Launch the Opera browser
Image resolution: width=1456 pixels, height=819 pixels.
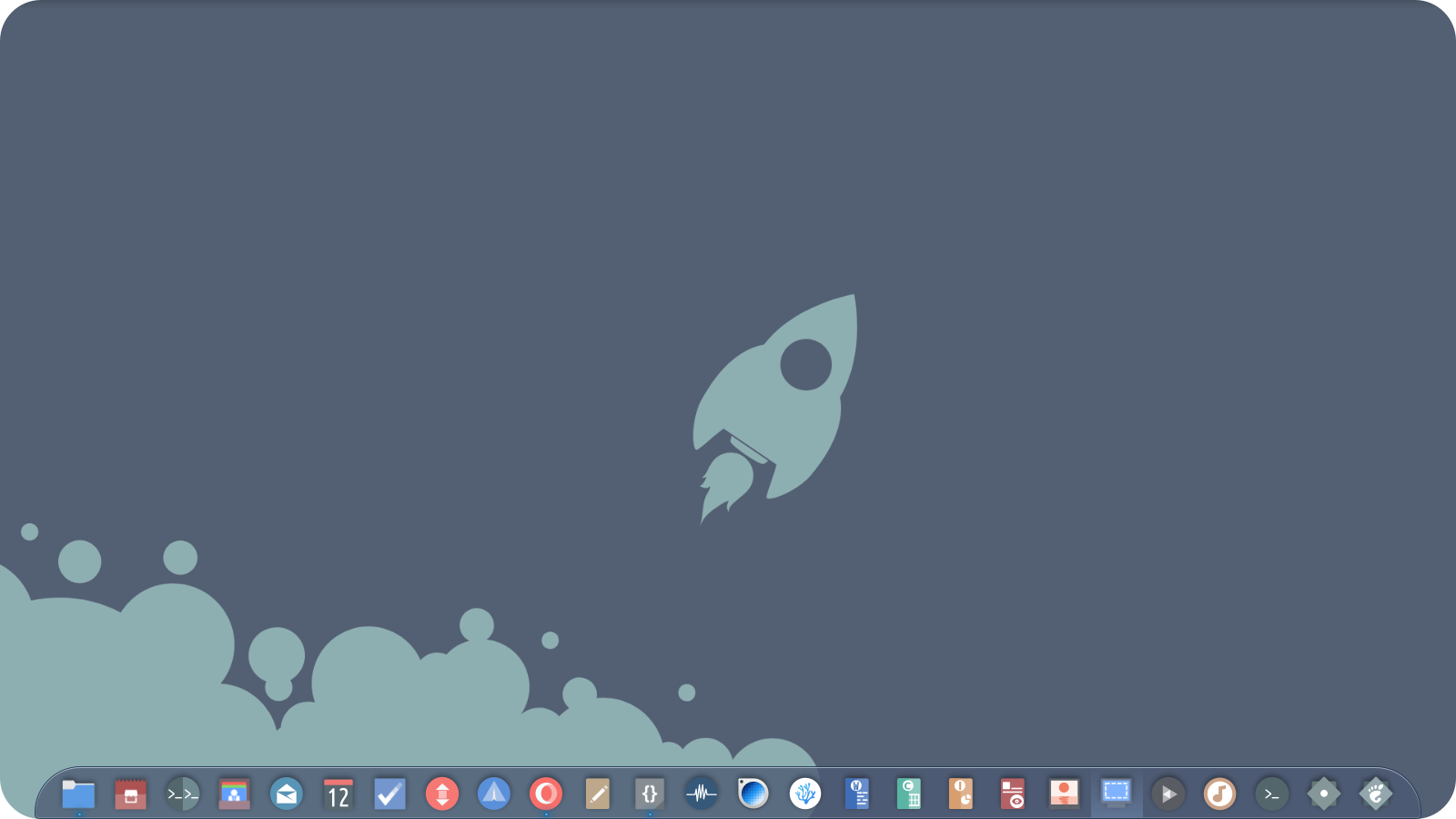(x=546, y=794)
